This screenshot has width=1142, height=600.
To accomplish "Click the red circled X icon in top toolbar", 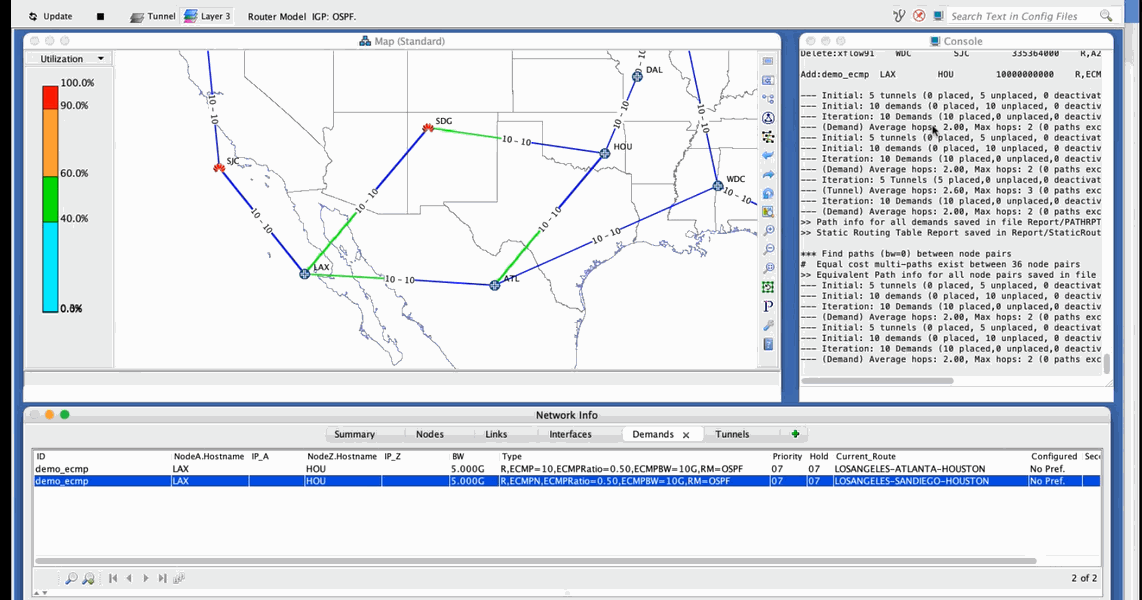I will (919, 16).
